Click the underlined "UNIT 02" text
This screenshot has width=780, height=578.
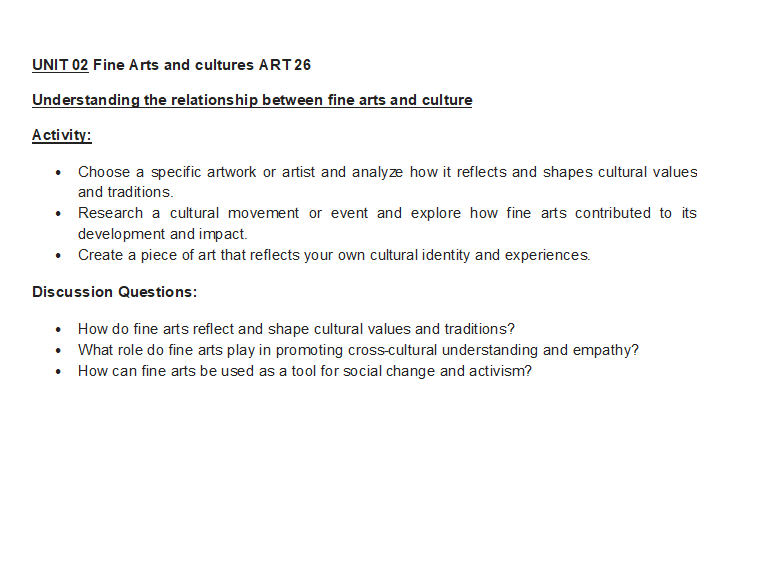pyautogui.click(x=60, y=65)
